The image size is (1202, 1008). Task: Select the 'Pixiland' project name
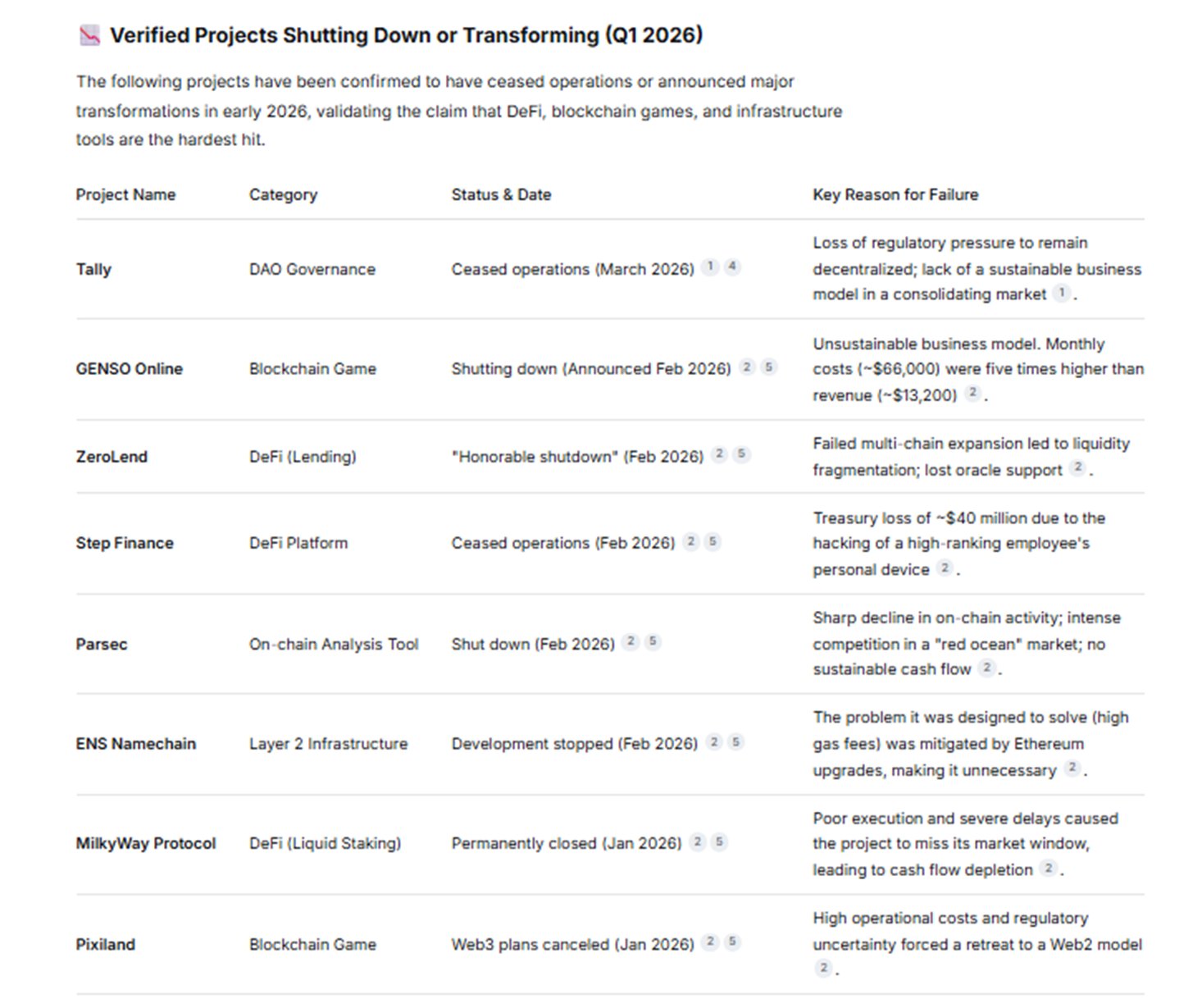pos(106,944)
